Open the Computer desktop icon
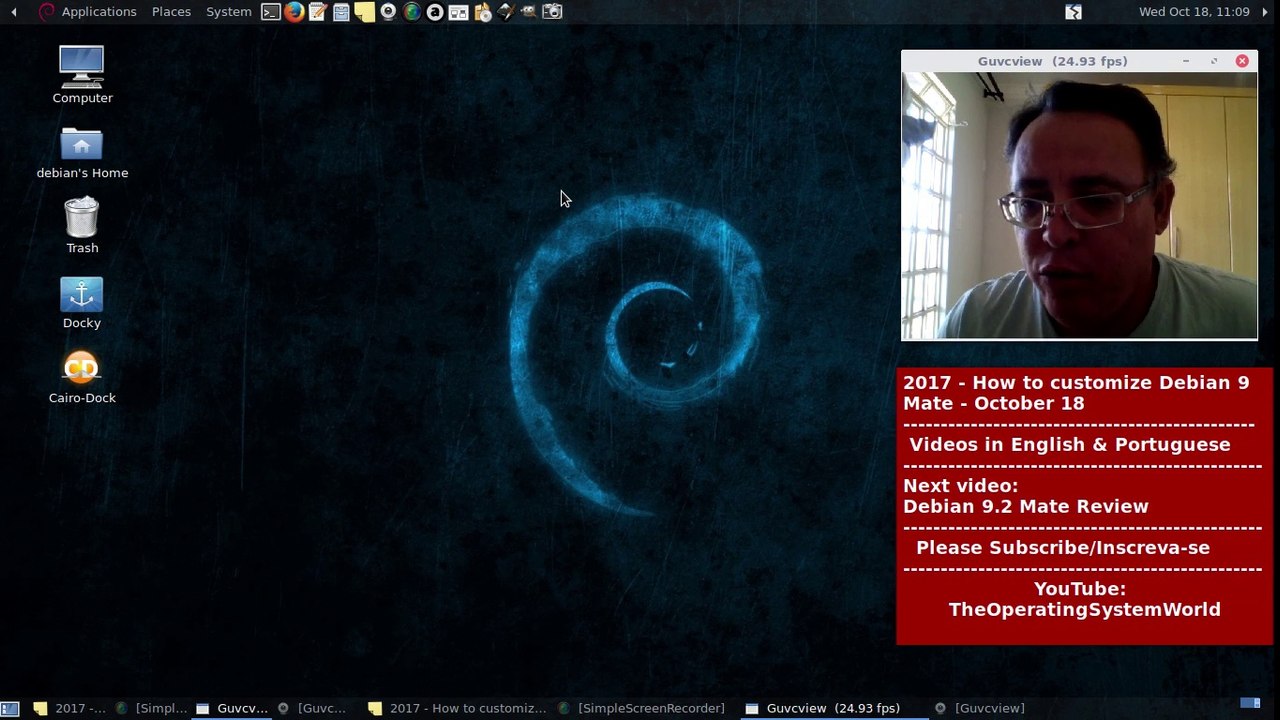The image size is (1280, 720). pos(82,75)
